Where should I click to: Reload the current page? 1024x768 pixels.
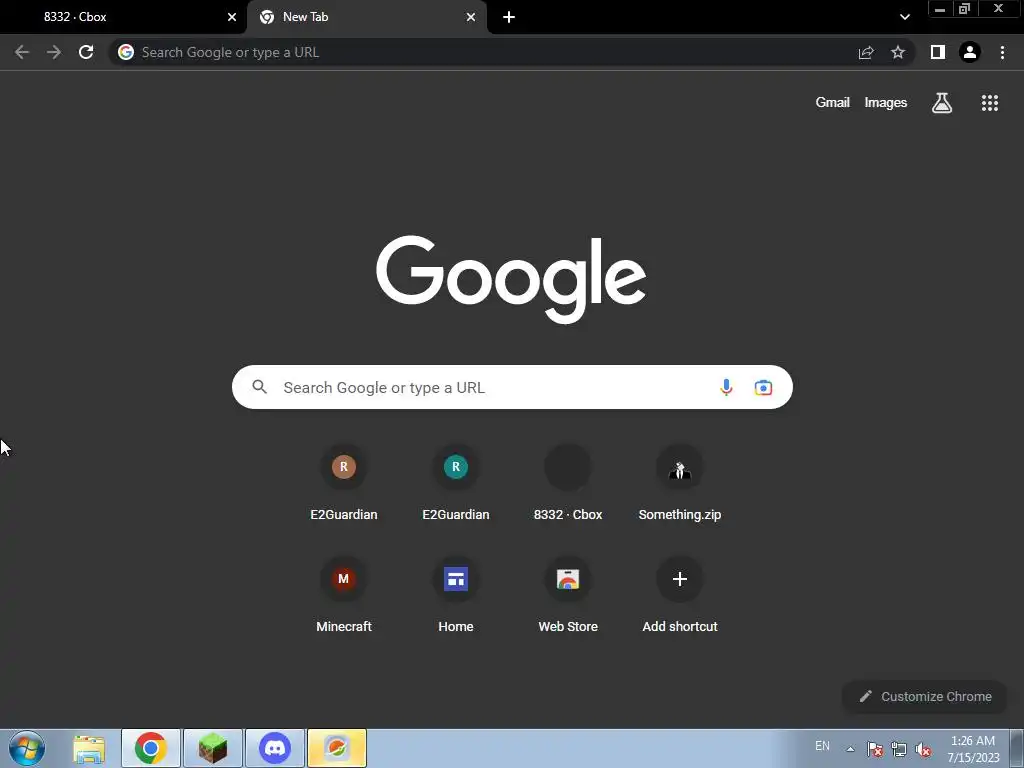[86, 52]
